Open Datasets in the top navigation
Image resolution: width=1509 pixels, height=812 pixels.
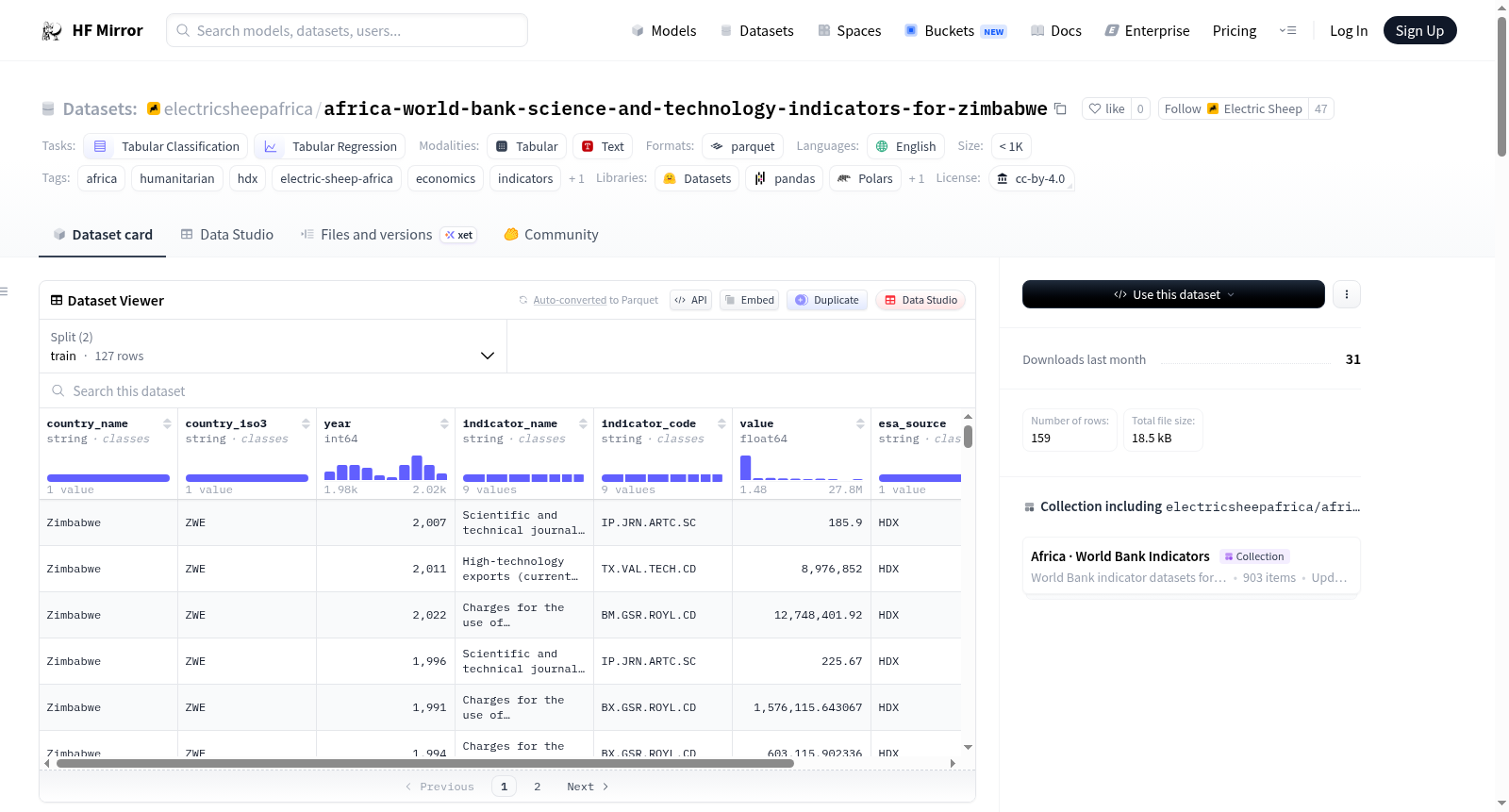[756, 30]
